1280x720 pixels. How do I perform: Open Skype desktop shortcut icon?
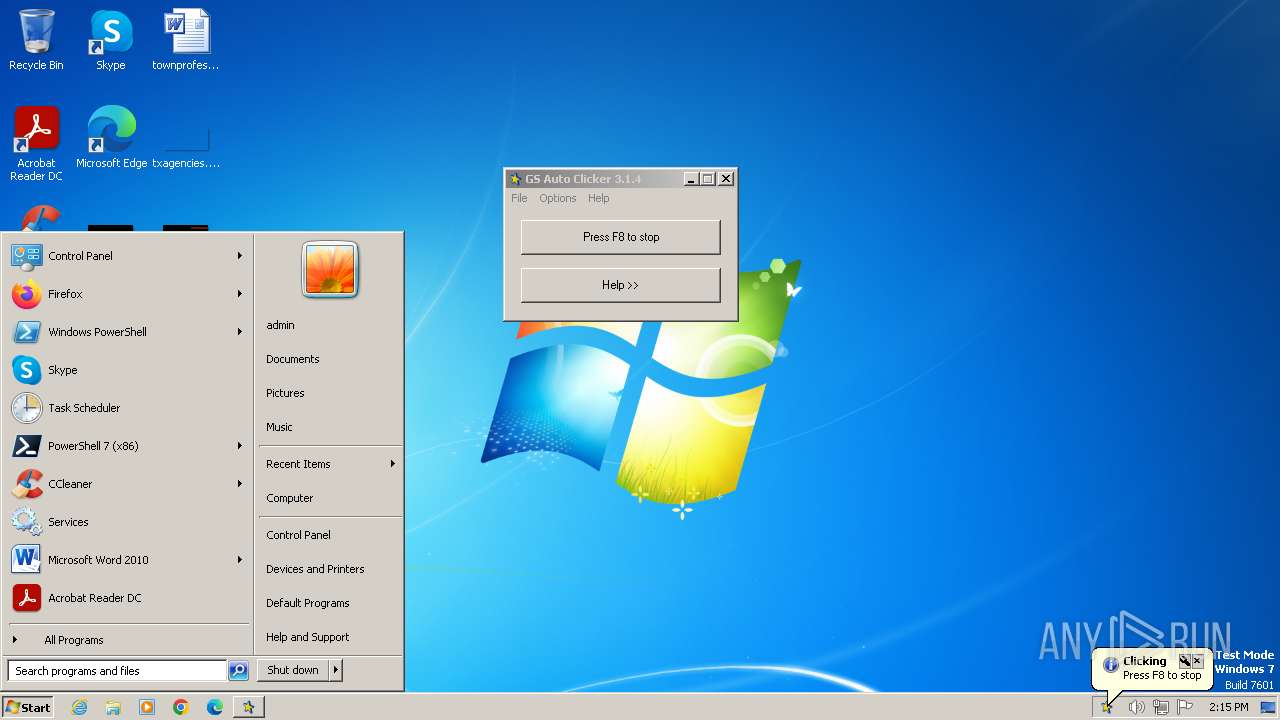click(x=111, y=40)
